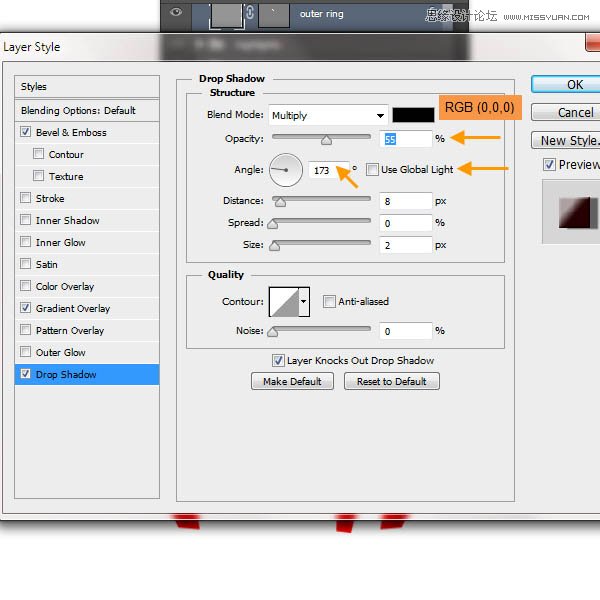Enable the Outer Glow checkbox
Image resolution: width=600 pixels, height=600 pixels.
click(26, 352)
